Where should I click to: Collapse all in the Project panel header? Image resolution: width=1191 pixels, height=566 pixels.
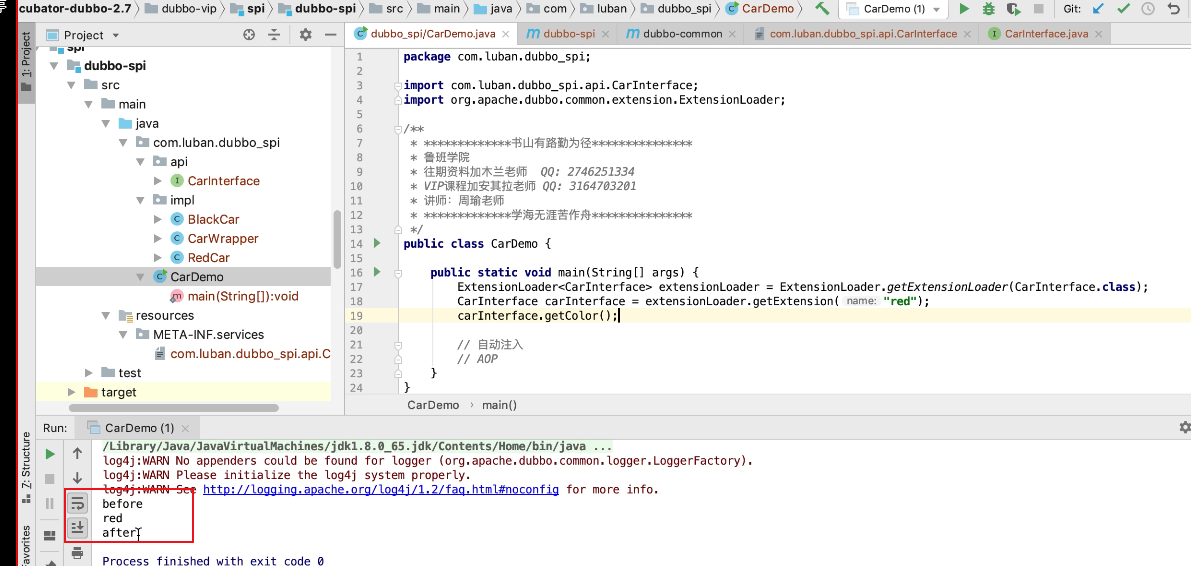(x=273, y=35)
